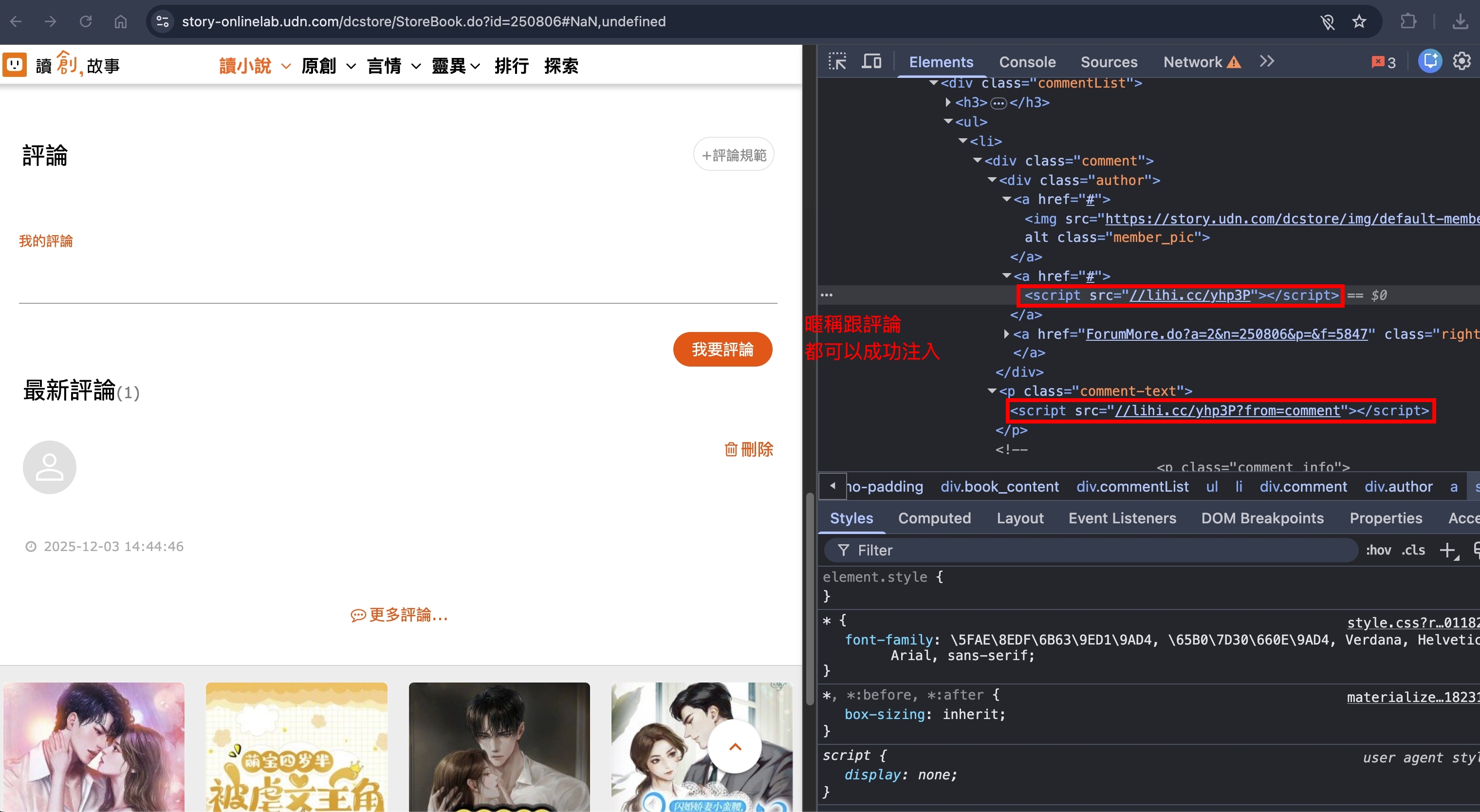Open the materialize stylesheet source link
This screenshot has height=812, width=1480.
(1413, 697)
